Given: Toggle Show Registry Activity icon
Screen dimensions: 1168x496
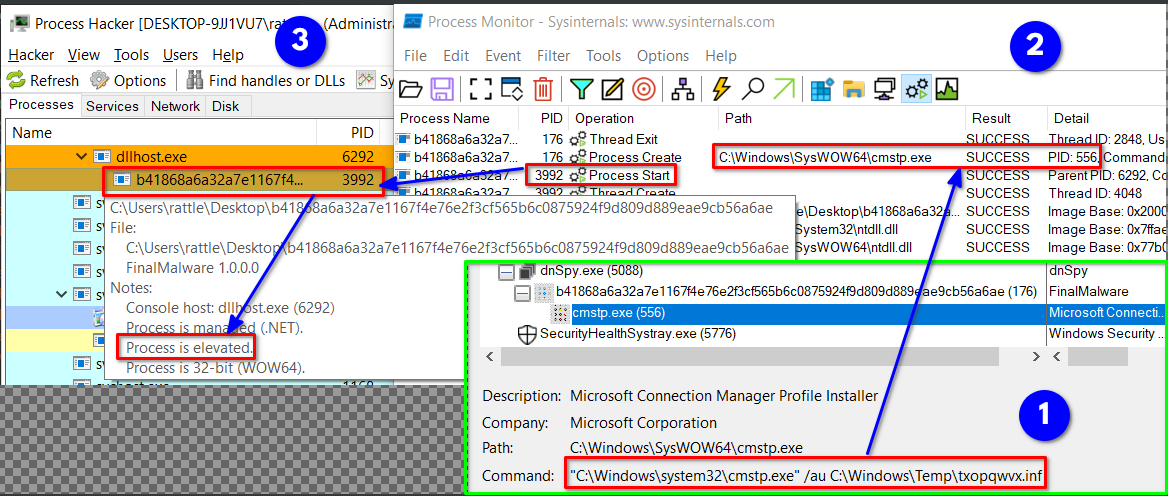Looking at the screenshot, I should [x=822, y=89].
